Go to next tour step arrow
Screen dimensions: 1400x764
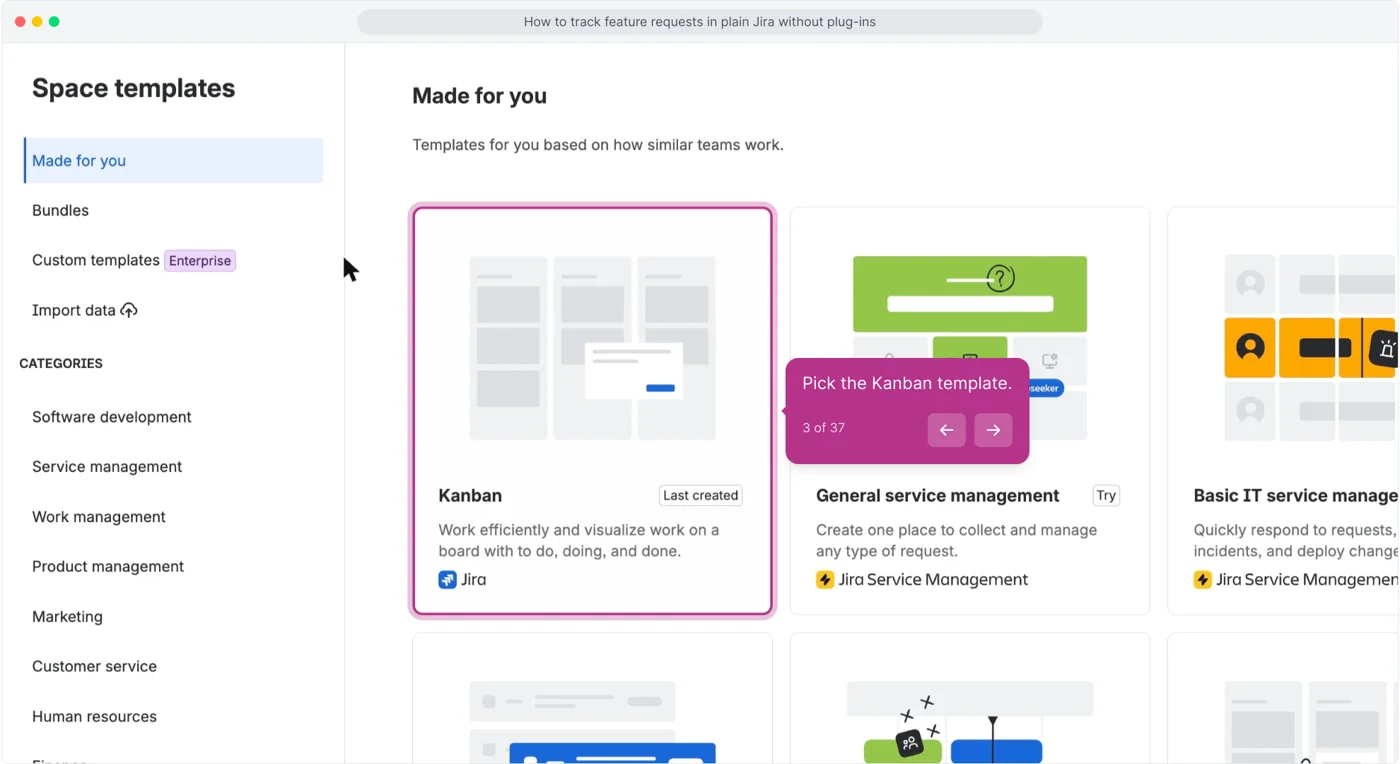coord(993,430)
